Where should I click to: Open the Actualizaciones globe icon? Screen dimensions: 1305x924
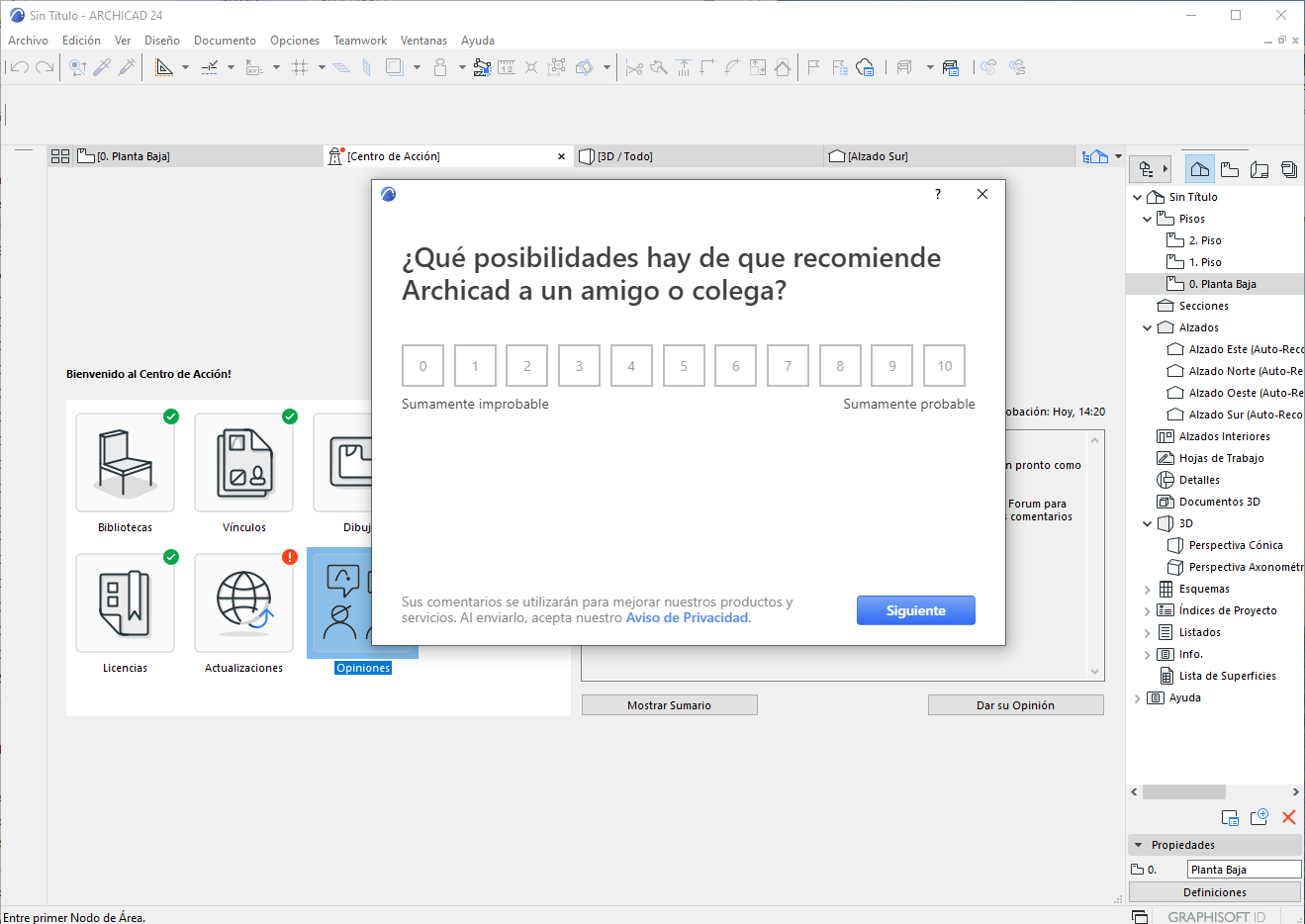(243, 603)
